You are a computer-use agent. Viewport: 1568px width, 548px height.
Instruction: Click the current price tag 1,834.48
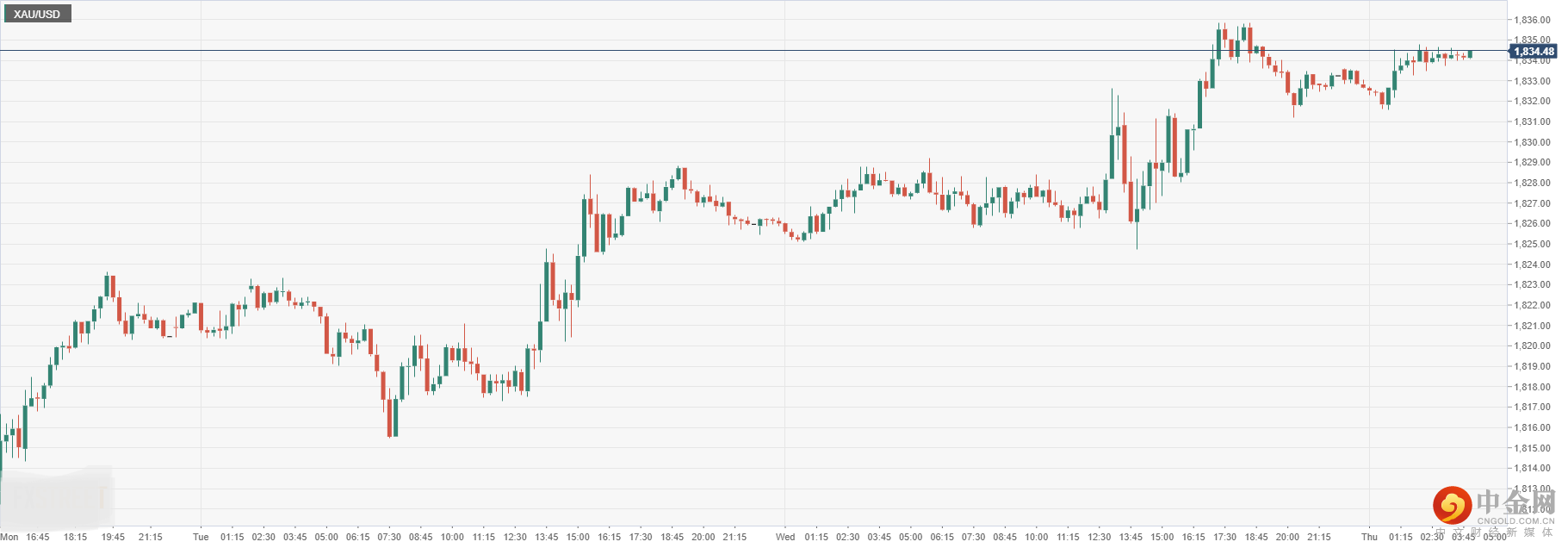[1534, 52]
